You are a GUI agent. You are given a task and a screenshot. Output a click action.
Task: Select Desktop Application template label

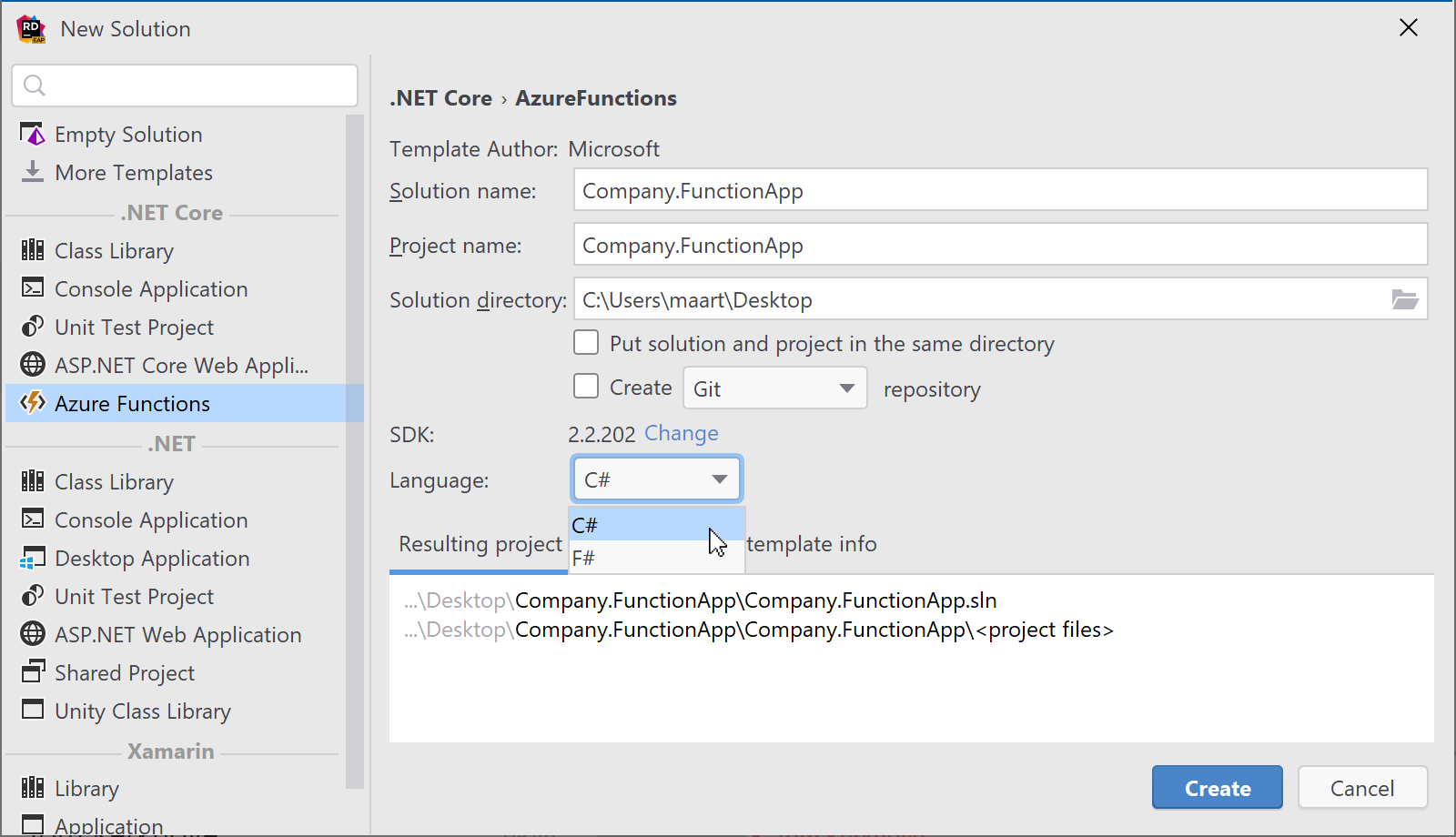152,559
